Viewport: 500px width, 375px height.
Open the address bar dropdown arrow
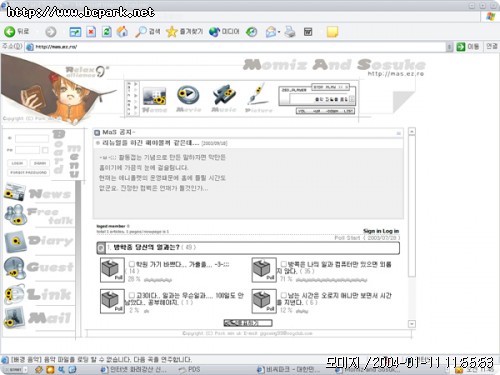(x=449, y=47)
